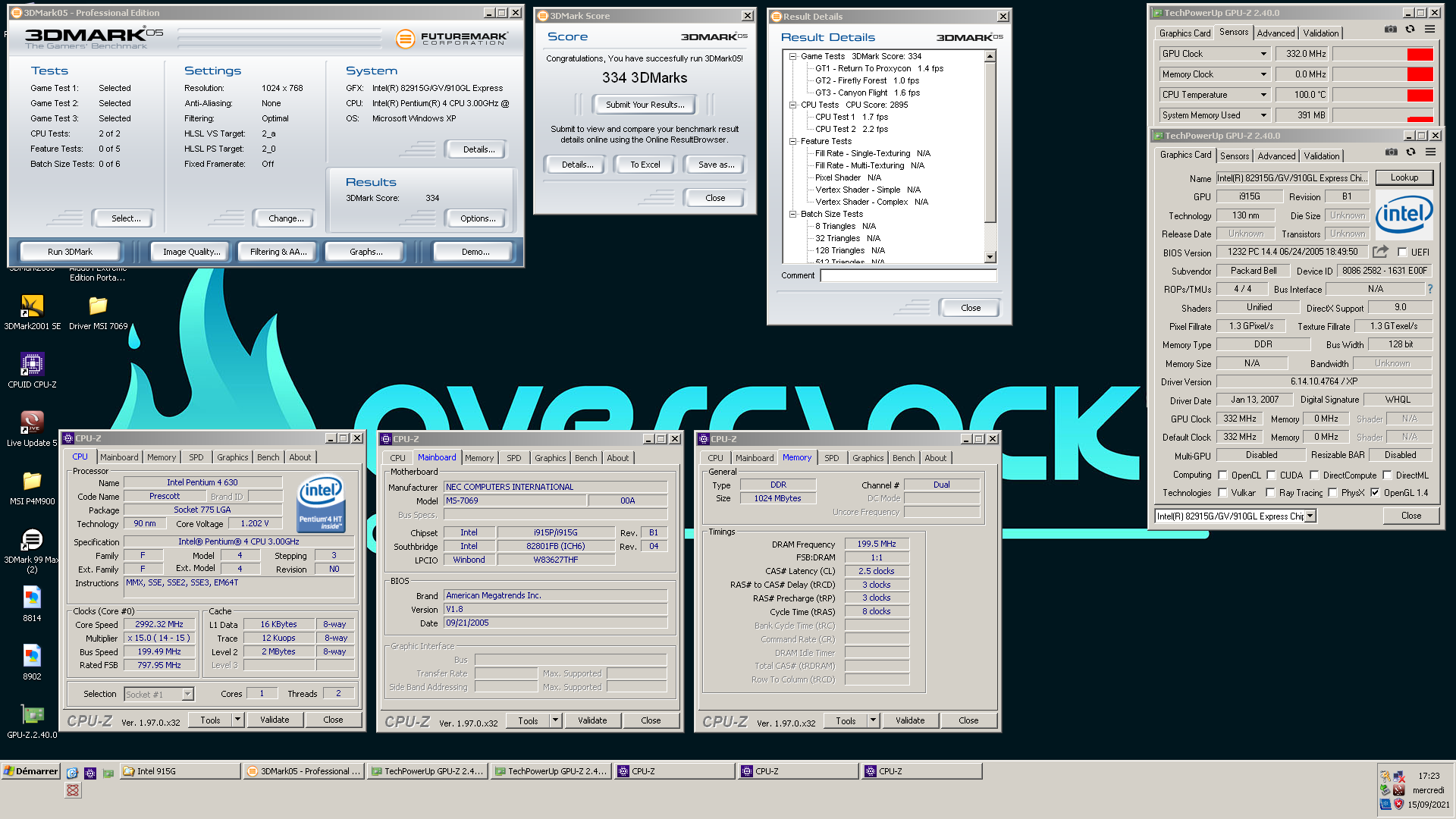
Task: Click To Excel button in 3DMark Score
Action: coord(645,165)
